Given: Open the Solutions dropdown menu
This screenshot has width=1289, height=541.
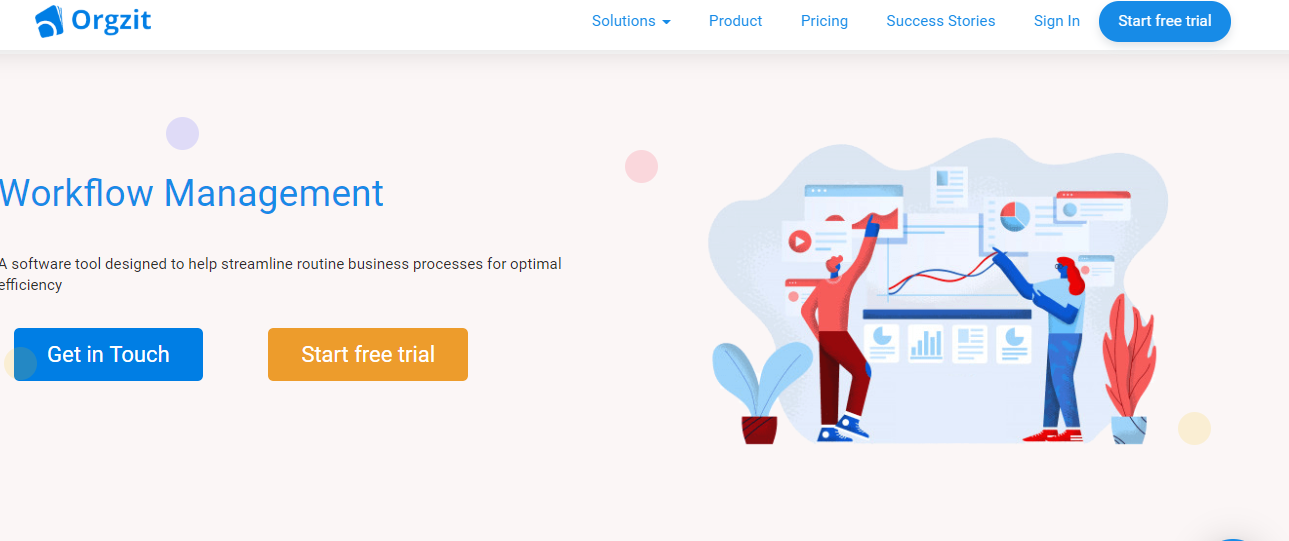Looking at the screenshot, I should tap(631, 21).
